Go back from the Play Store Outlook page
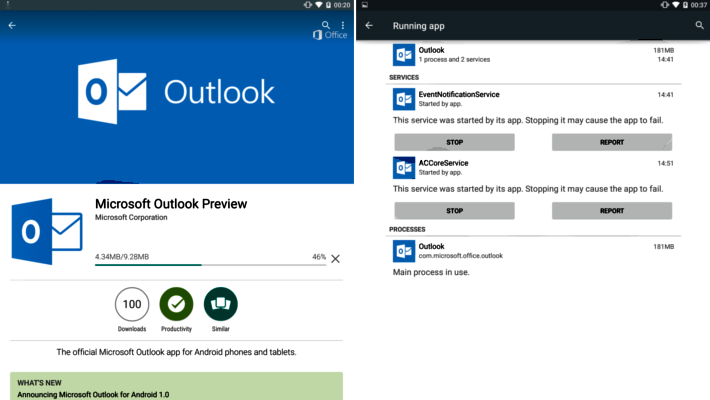This screenshot has height=400, width=710. click(x=12, y=25)
